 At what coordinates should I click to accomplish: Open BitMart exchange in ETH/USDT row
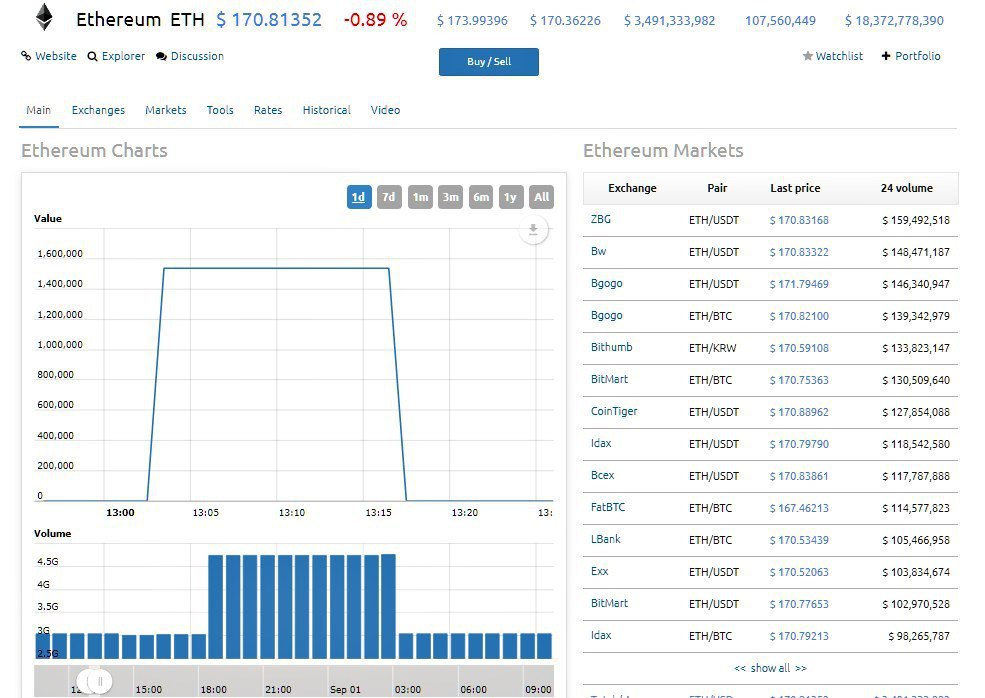pyautogui.click(x=609, y=603)
